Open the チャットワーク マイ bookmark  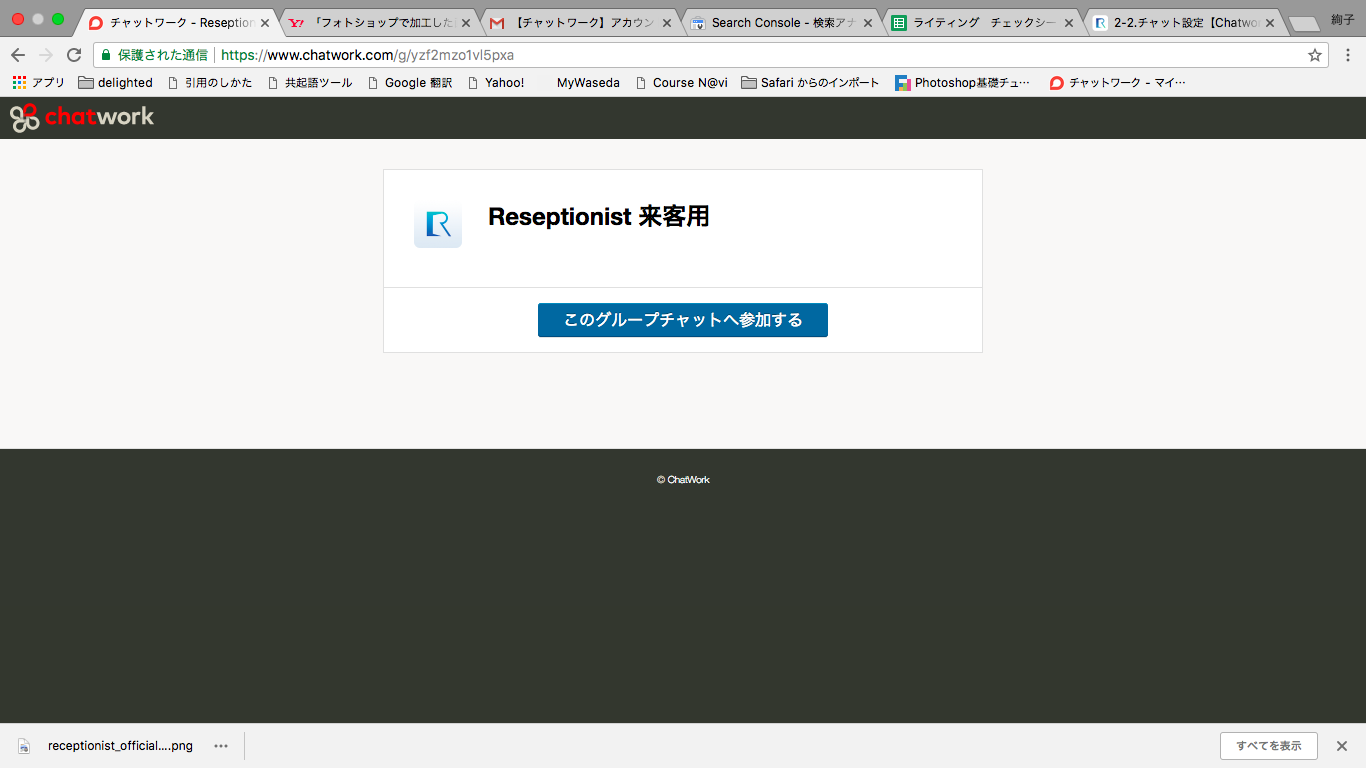point(1117,83)
